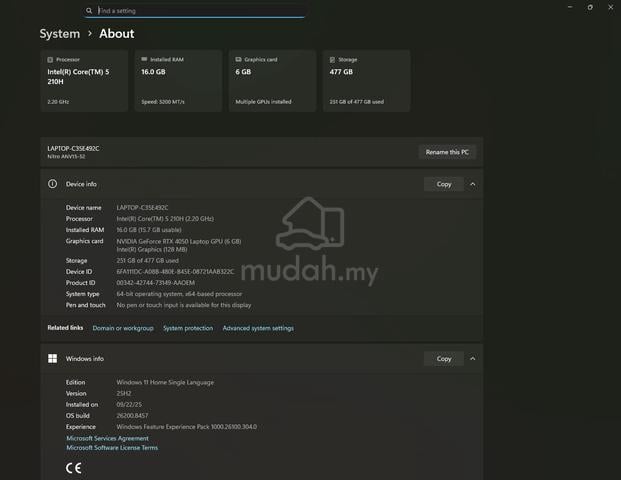
Task: Open 'Advanced system settings' link
Action: coord(258,328)
